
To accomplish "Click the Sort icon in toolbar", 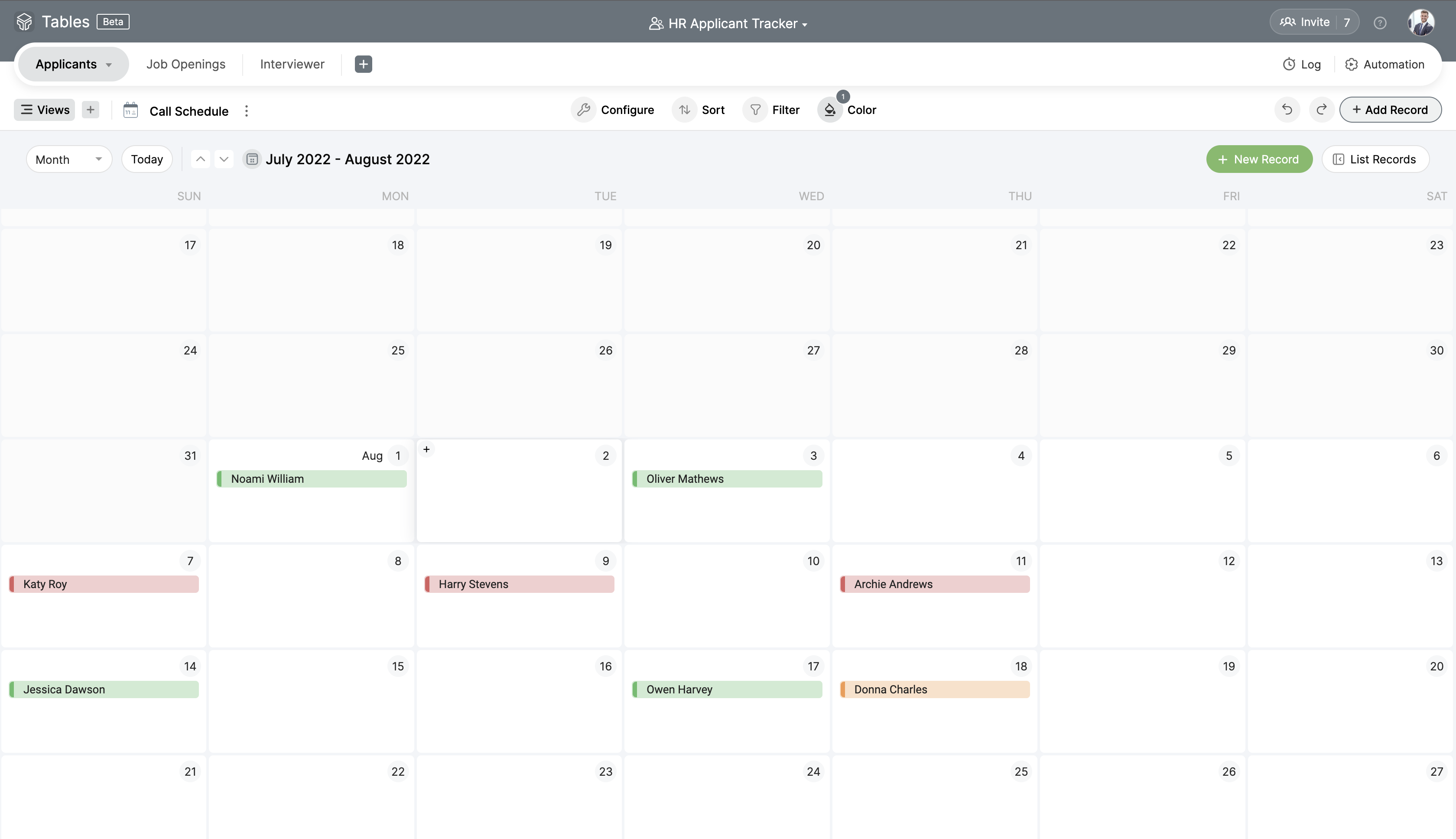I will (x=684, y=109).
